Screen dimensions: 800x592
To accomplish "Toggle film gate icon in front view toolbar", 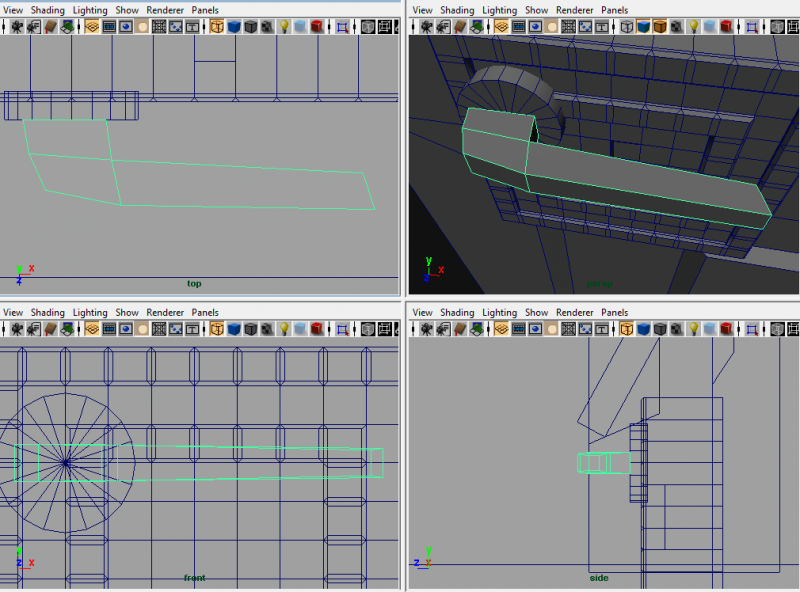I will tap(109, 329).
